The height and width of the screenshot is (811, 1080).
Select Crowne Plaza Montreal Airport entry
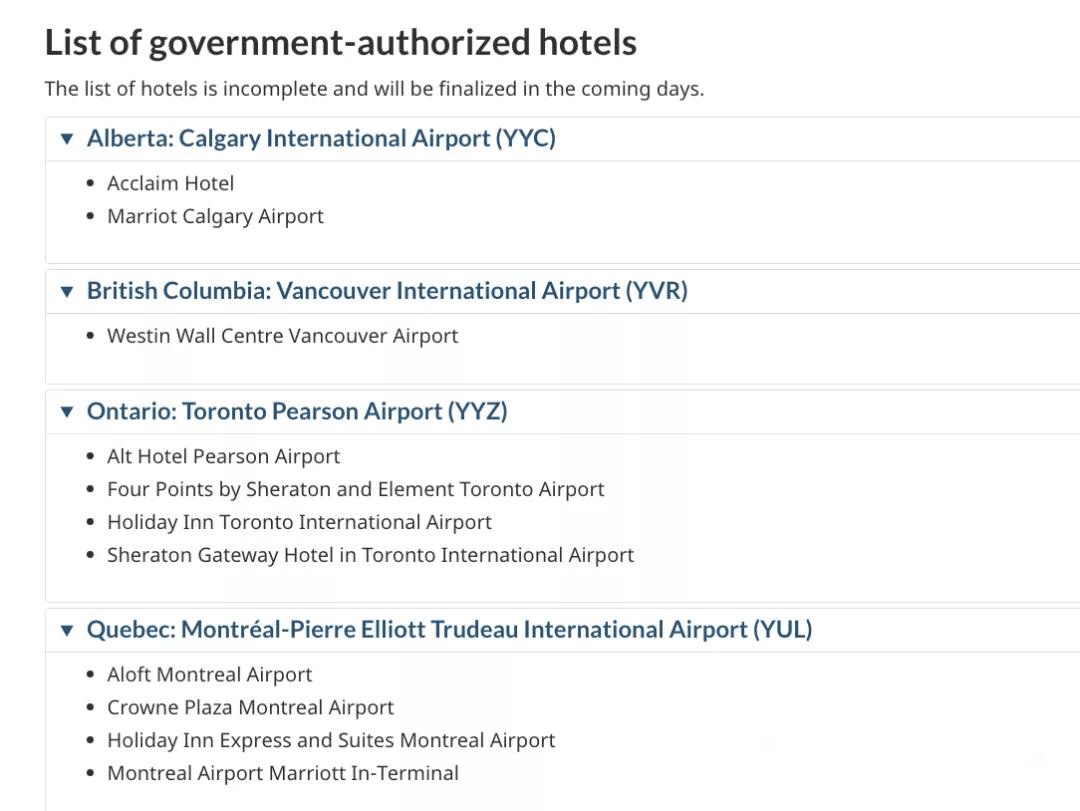[250, 708]
